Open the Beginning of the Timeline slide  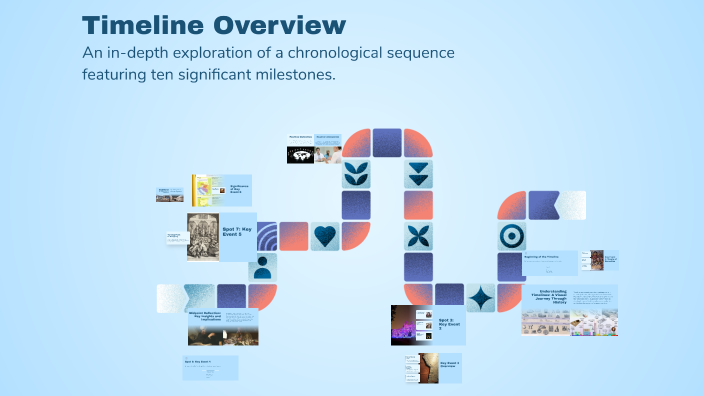[550, 263]
